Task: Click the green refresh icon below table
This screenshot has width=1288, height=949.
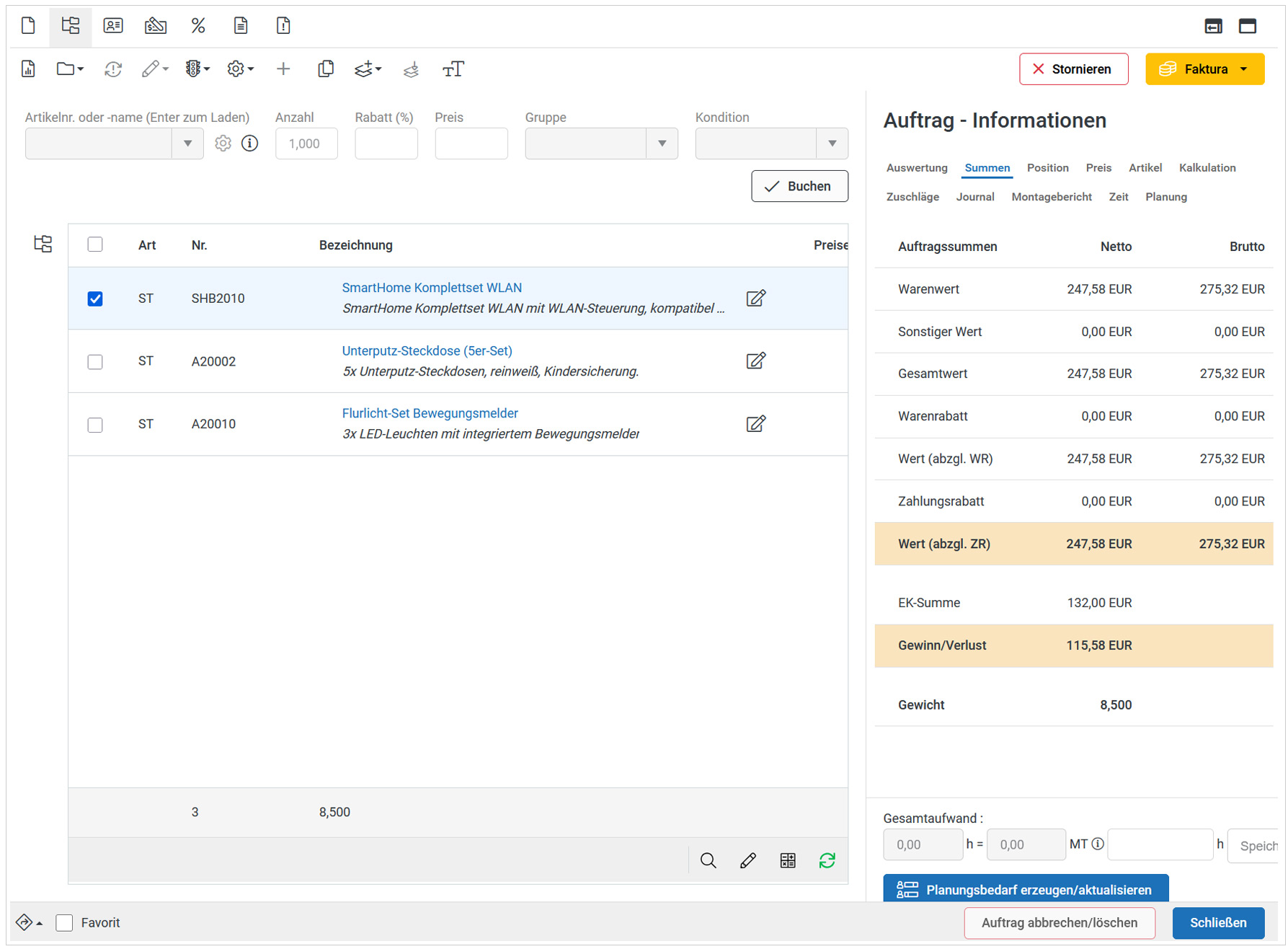Action: tap(827, 860)
